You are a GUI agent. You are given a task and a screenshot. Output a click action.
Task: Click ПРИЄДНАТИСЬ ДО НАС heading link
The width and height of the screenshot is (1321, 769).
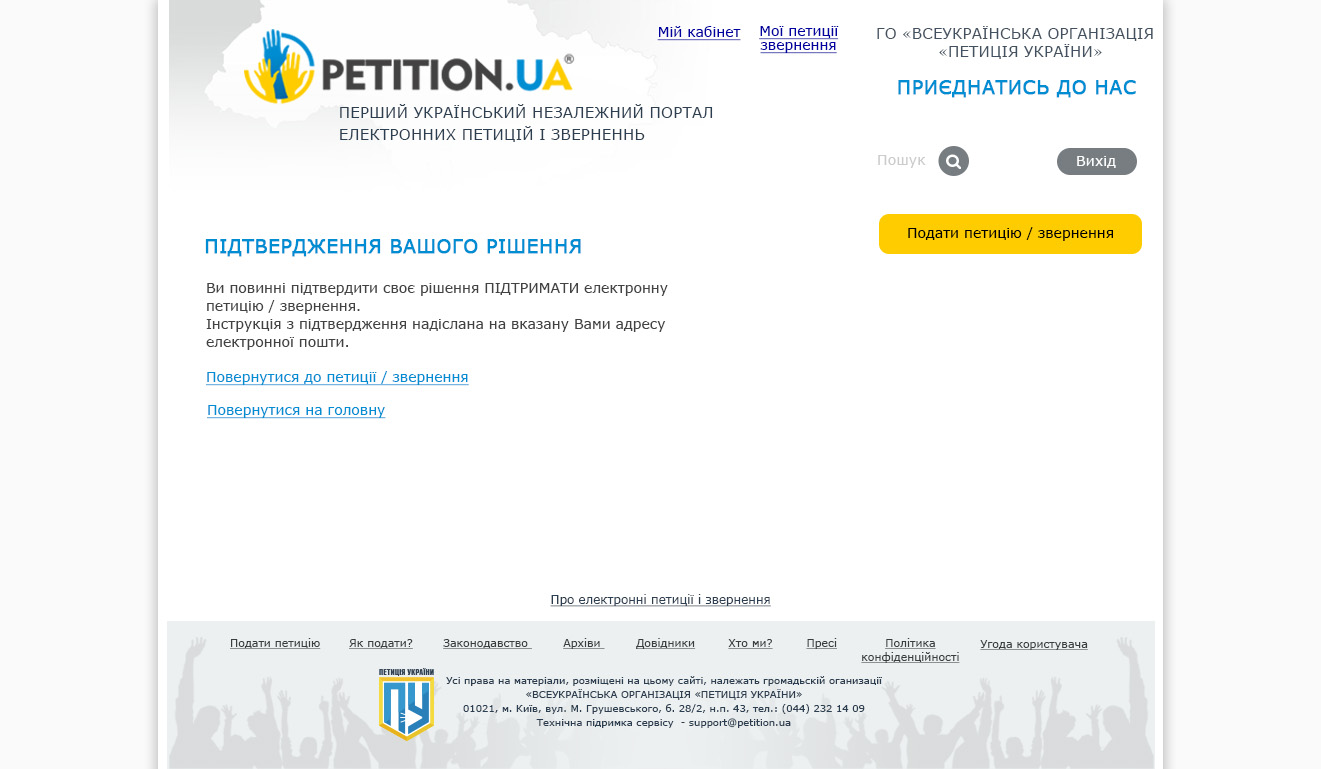[1016, 87]
